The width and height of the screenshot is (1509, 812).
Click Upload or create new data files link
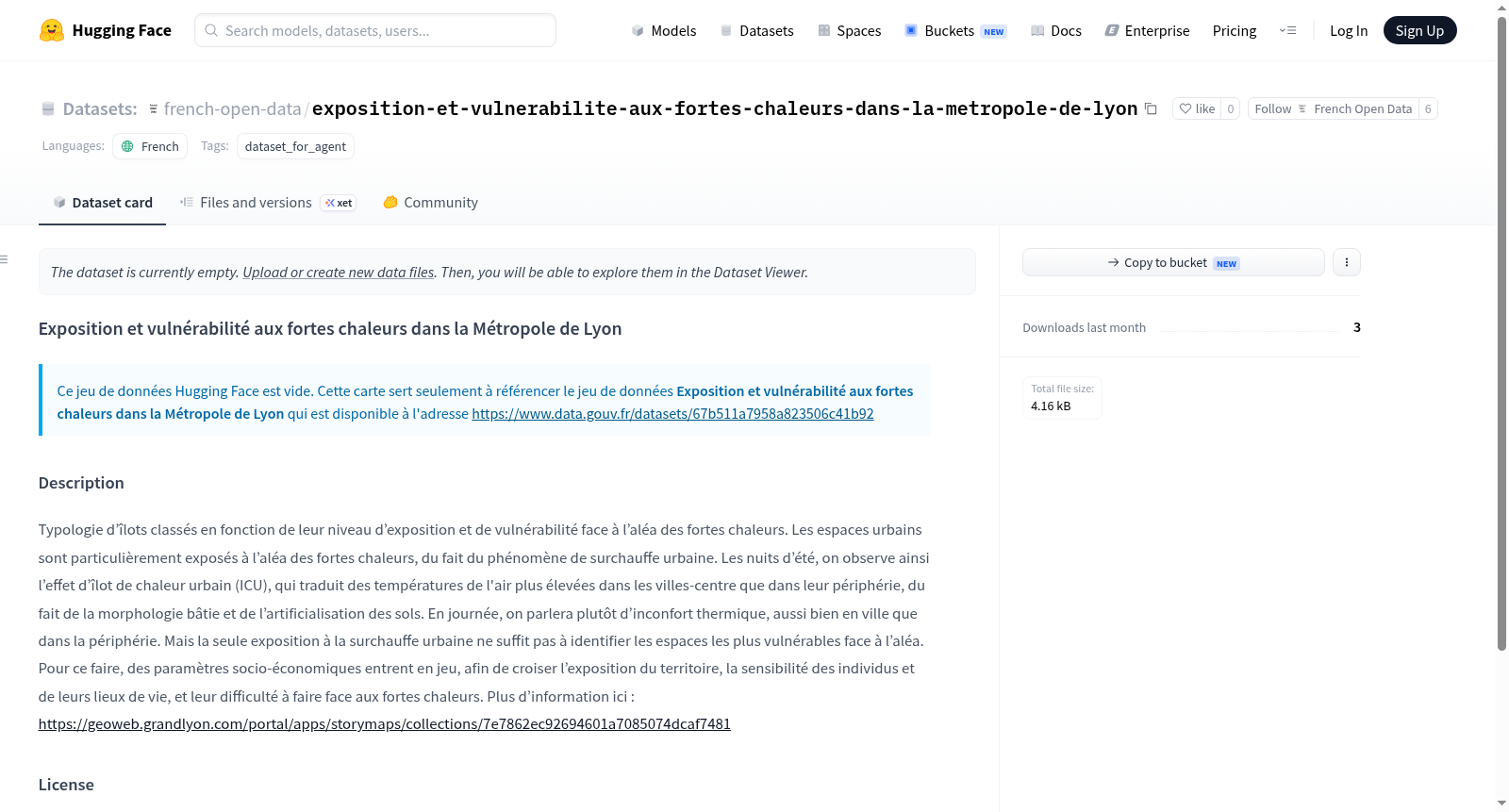tap(339, 272)
